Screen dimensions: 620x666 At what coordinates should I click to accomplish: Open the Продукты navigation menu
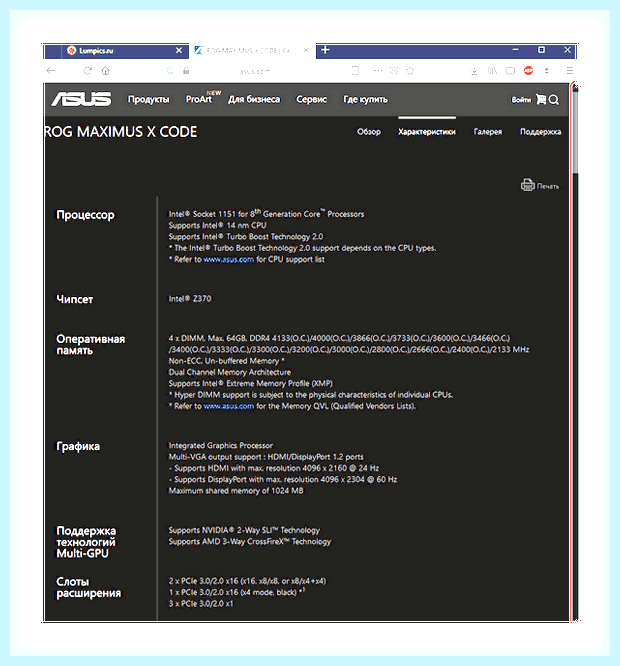(x=149, y=99)
